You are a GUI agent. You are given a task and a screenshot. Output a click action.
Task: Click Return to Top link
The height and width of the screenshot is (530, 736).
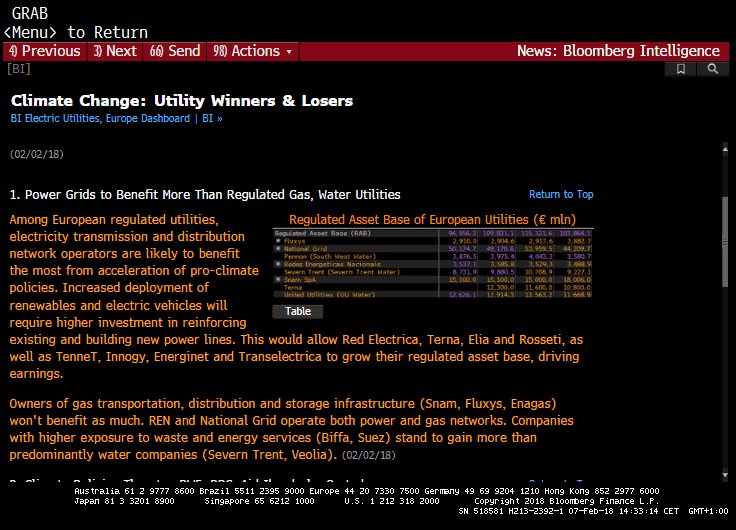click(x=561, y=194)
